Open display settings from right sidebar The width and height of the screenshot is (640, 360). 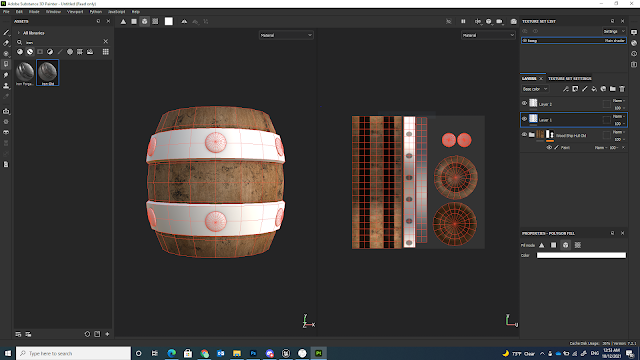pyautogui.click(x=634, y=32)
